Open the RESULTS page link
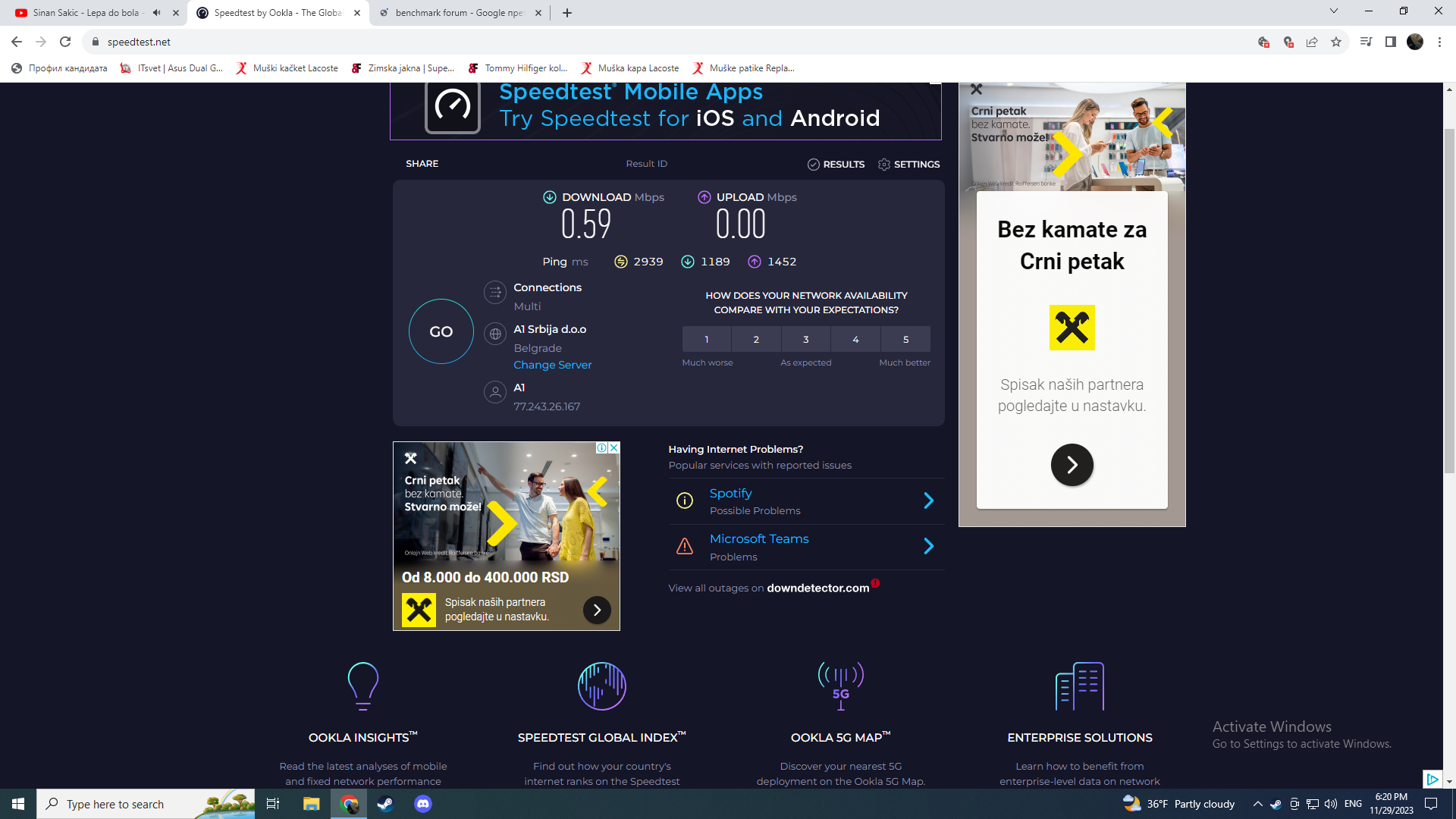1456x819 pixels. point(836,165)
